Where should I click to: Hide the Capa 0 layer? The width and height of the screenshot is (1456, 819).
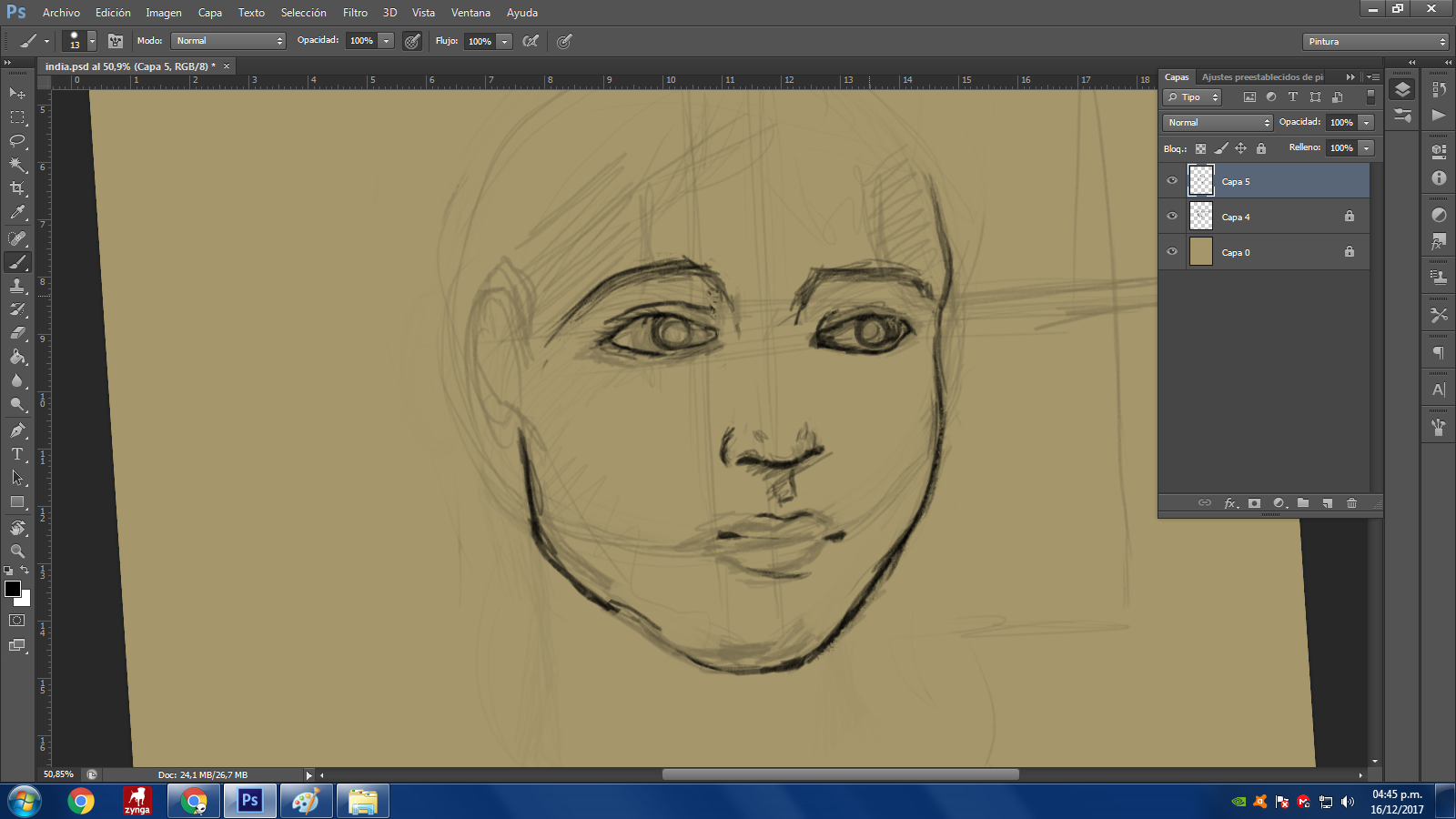coord(1172,252)
